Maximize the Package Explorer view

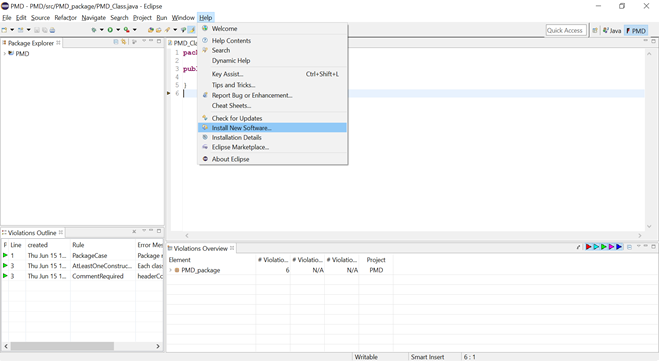(x=159, y=41)
